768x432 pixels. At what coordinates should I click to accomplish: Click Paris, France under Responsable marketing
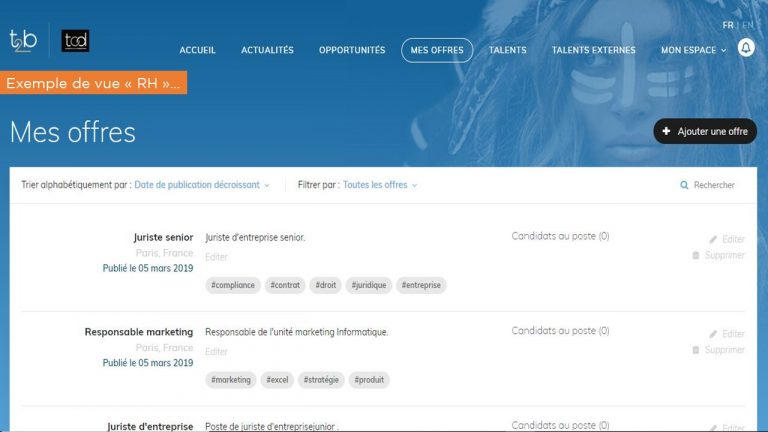coord(165,348)
